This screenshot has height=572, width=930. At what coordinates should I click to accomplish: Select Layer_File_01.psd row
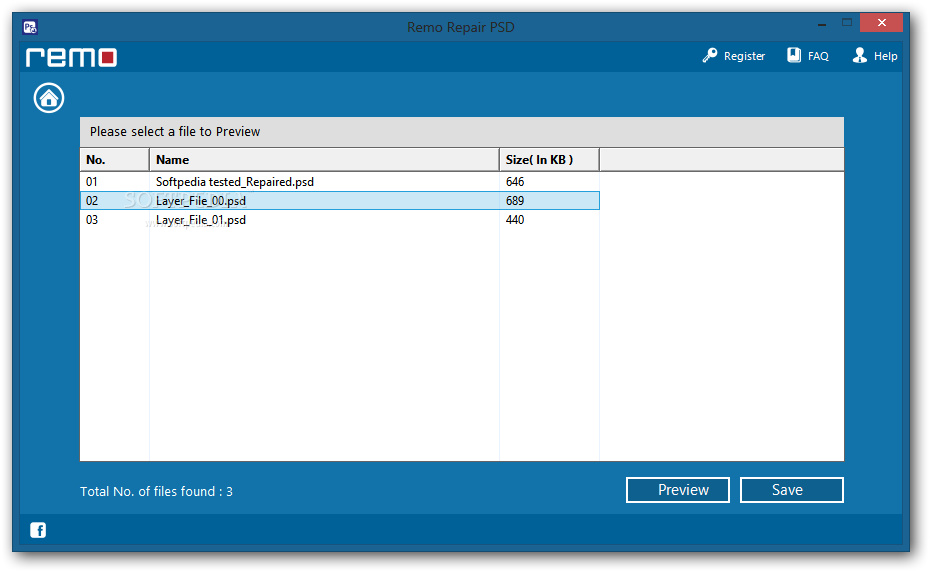[x=340, y=220]
